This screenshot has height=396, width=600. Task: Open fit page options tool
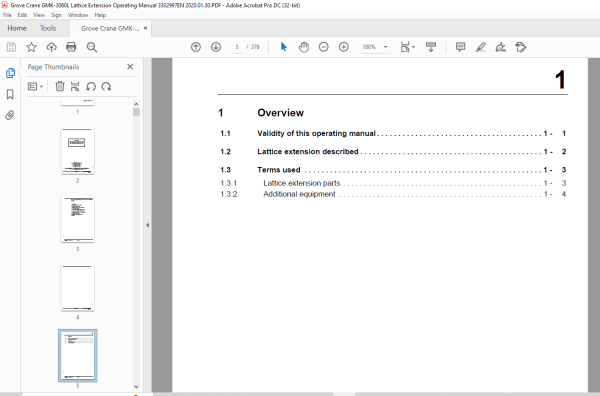pyautogui.click(x=407, y=47)
